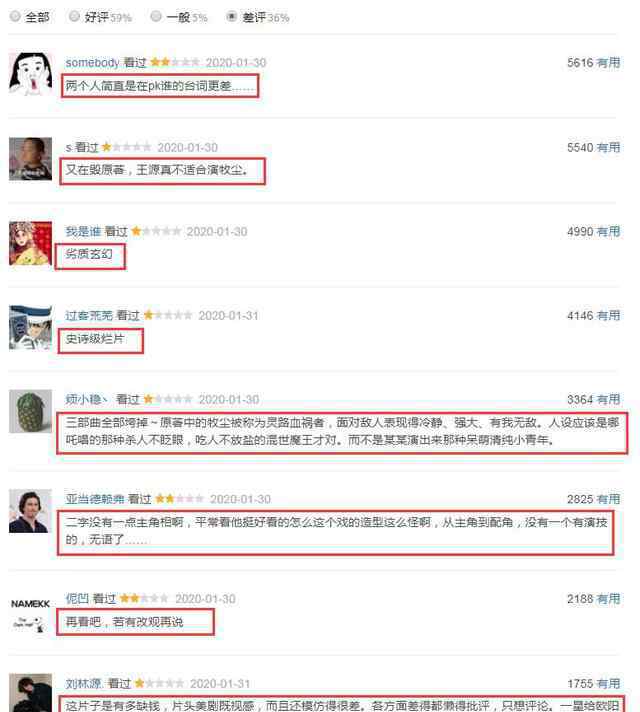Mark the 2825 review as 有用
The height and width of the screenshot is (712, 640).
click(x=608, y=499)
